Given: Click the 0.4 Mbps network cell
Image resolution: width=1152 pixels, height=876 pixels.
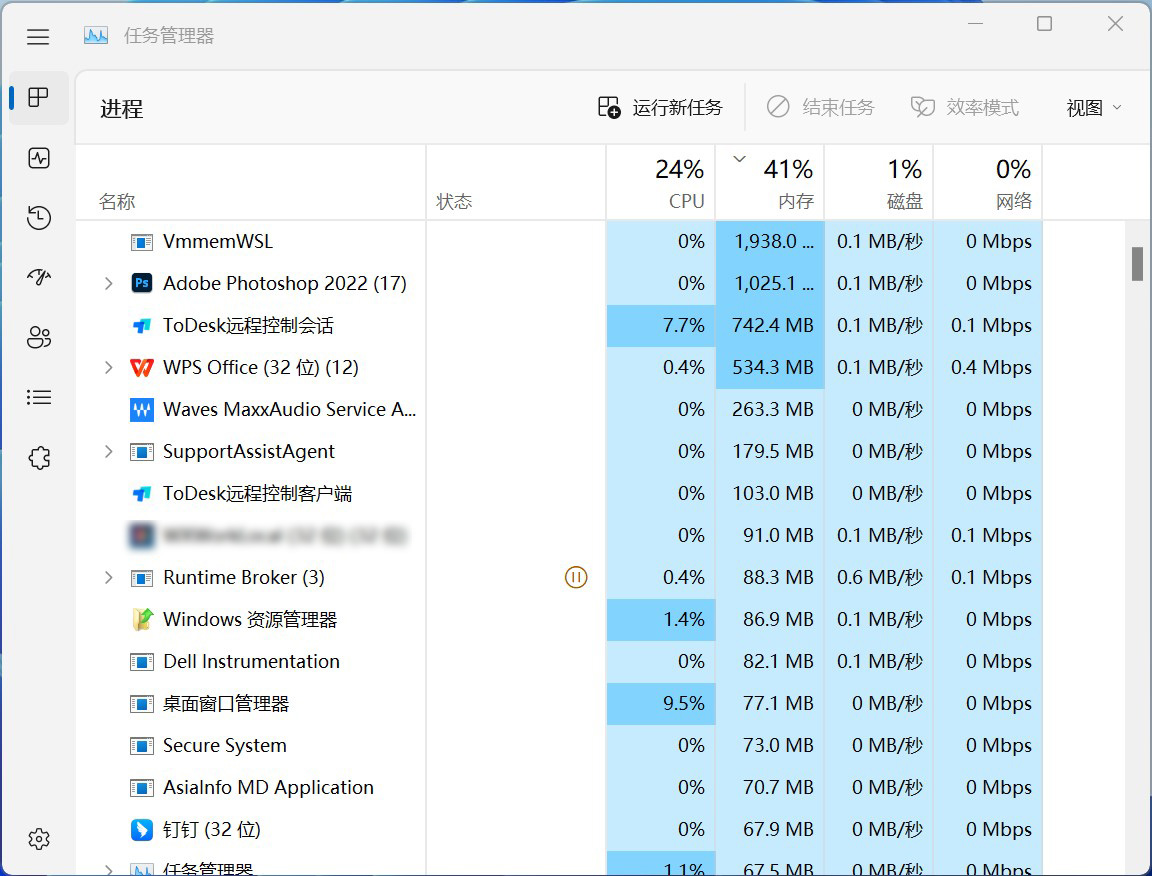Looking at the screenshot, I should (x=987, y=367).
